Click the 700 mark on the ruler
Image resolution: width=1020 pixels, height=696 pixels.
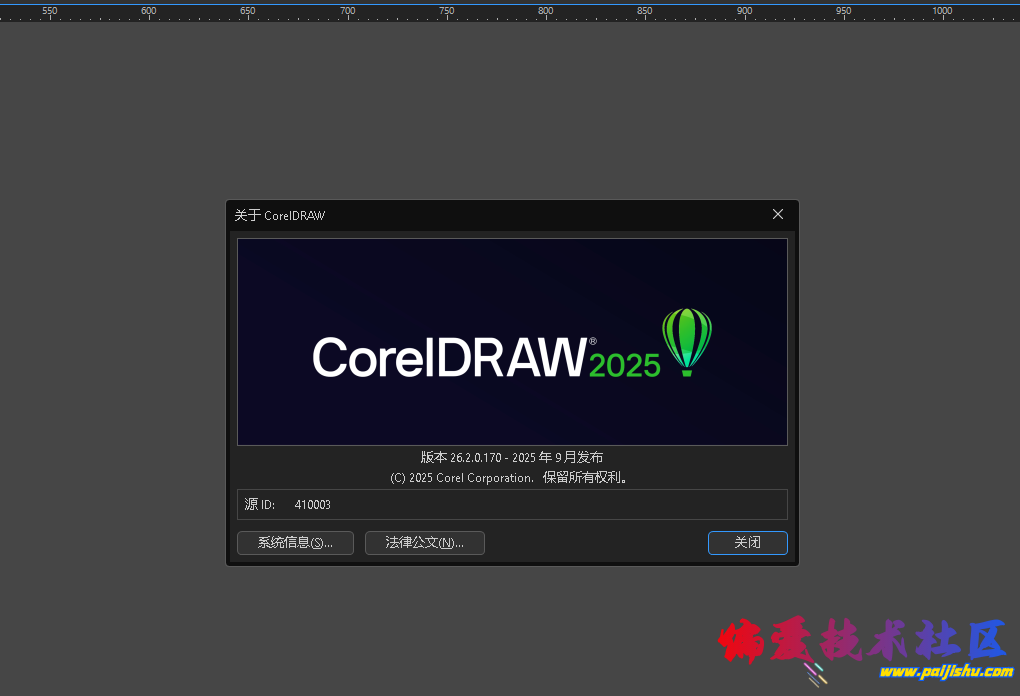[x=347, y=11]
